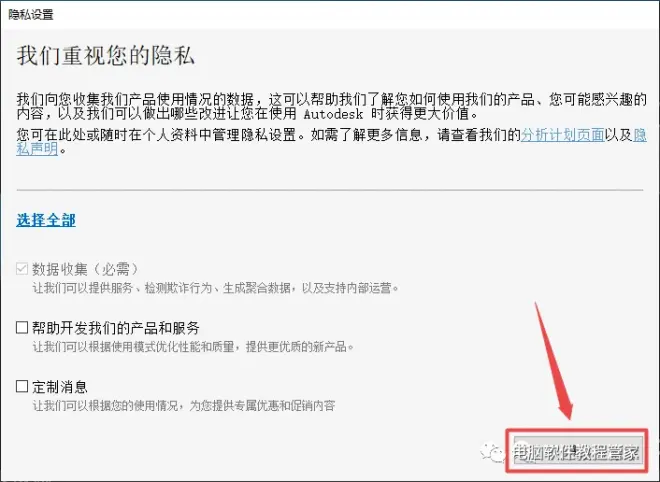The image size is (660, 482).
Task: Tick the 定制消息 checkbox
Action: pos(22,386)
